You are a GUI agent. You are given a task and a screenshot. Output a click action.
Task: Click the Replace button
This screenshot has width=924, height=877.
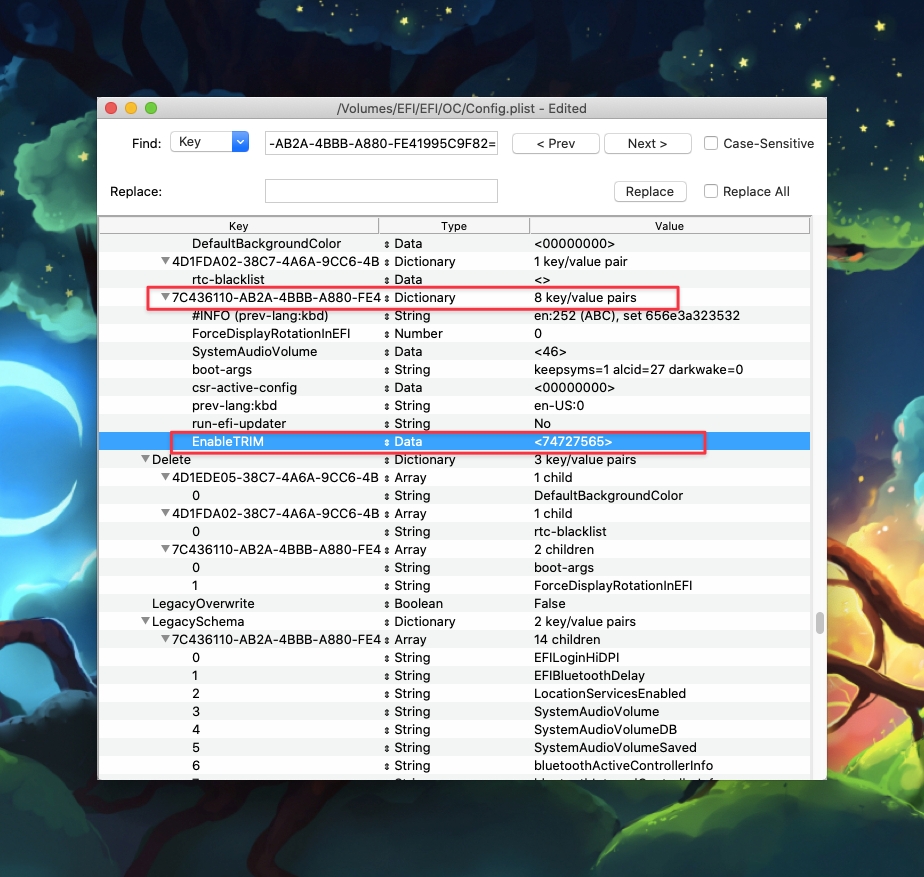pyautogui.click(x=649, y=191)
